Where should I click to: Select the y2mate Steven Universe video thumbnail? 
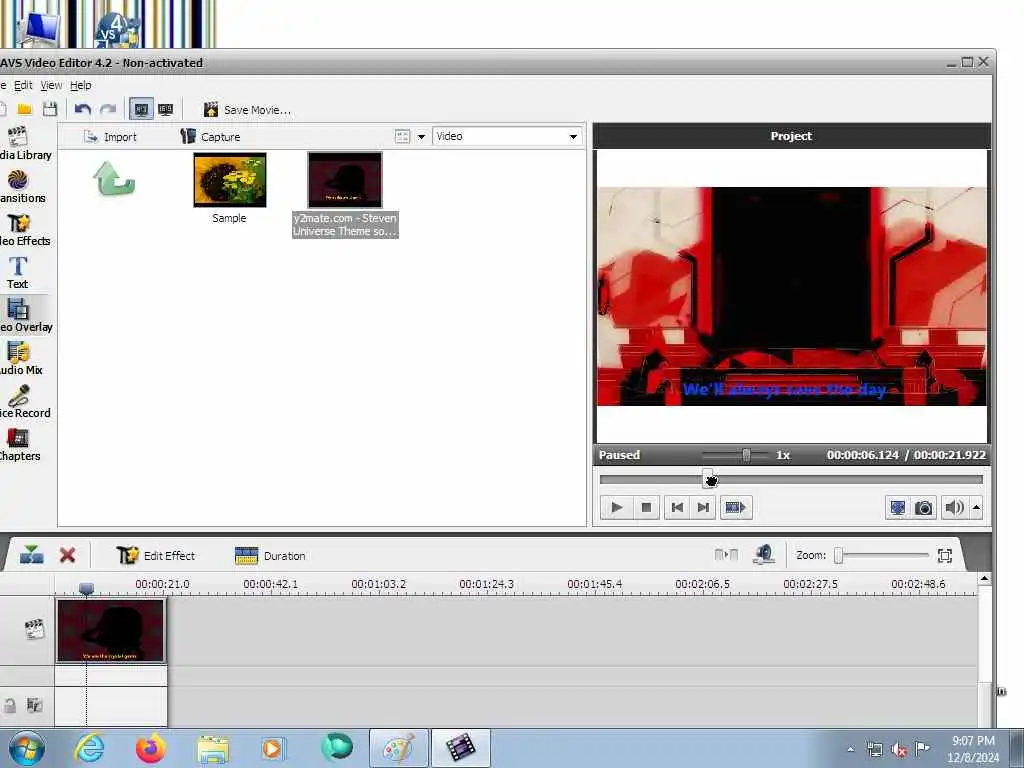click(x=345, y=180)
